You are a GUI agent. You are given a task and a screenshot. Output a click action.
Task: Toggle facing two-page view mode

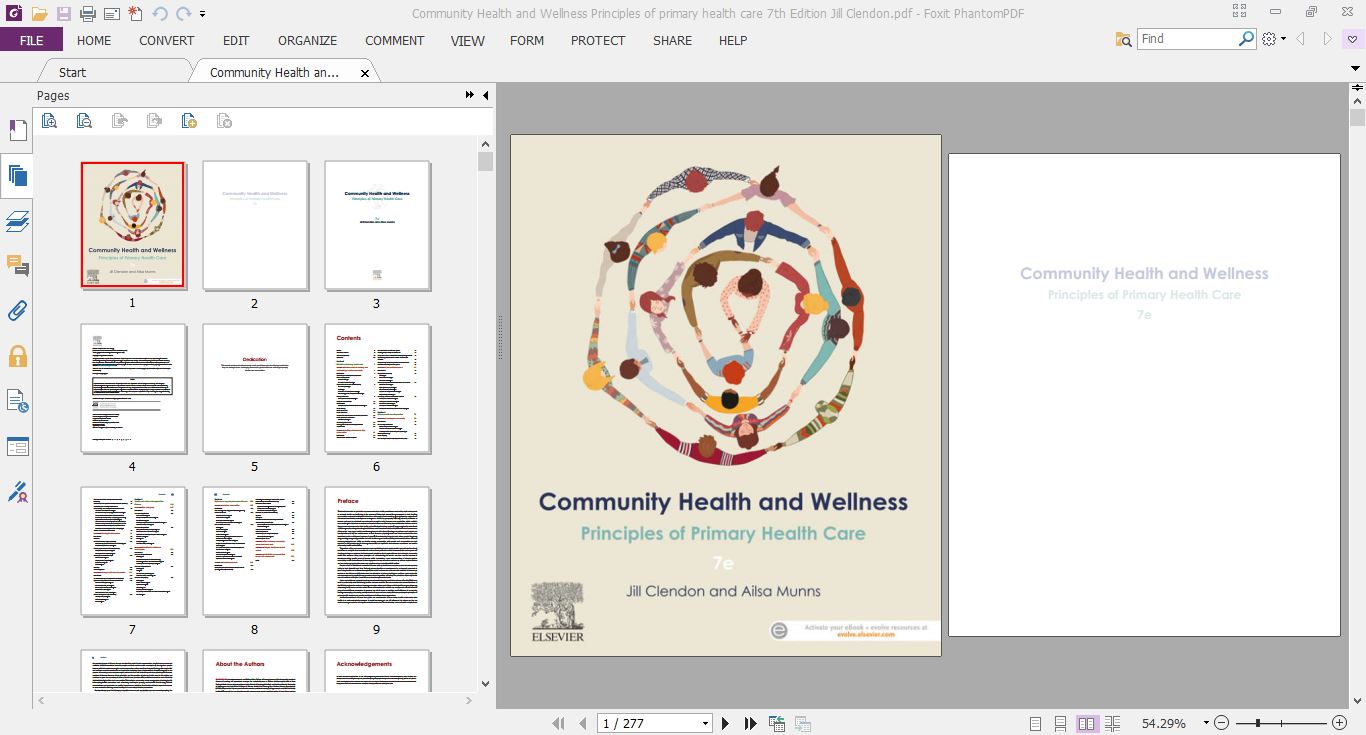(1087, 723)
